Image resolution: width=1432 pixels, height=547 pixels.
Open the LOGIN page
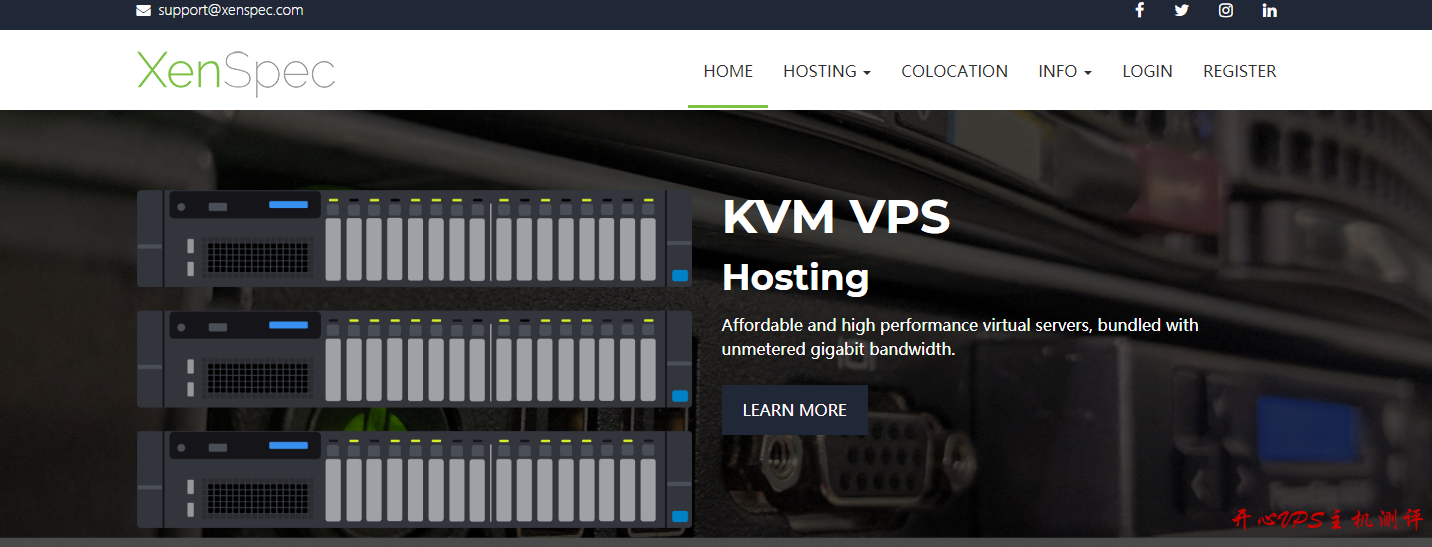coord(1147,71)
